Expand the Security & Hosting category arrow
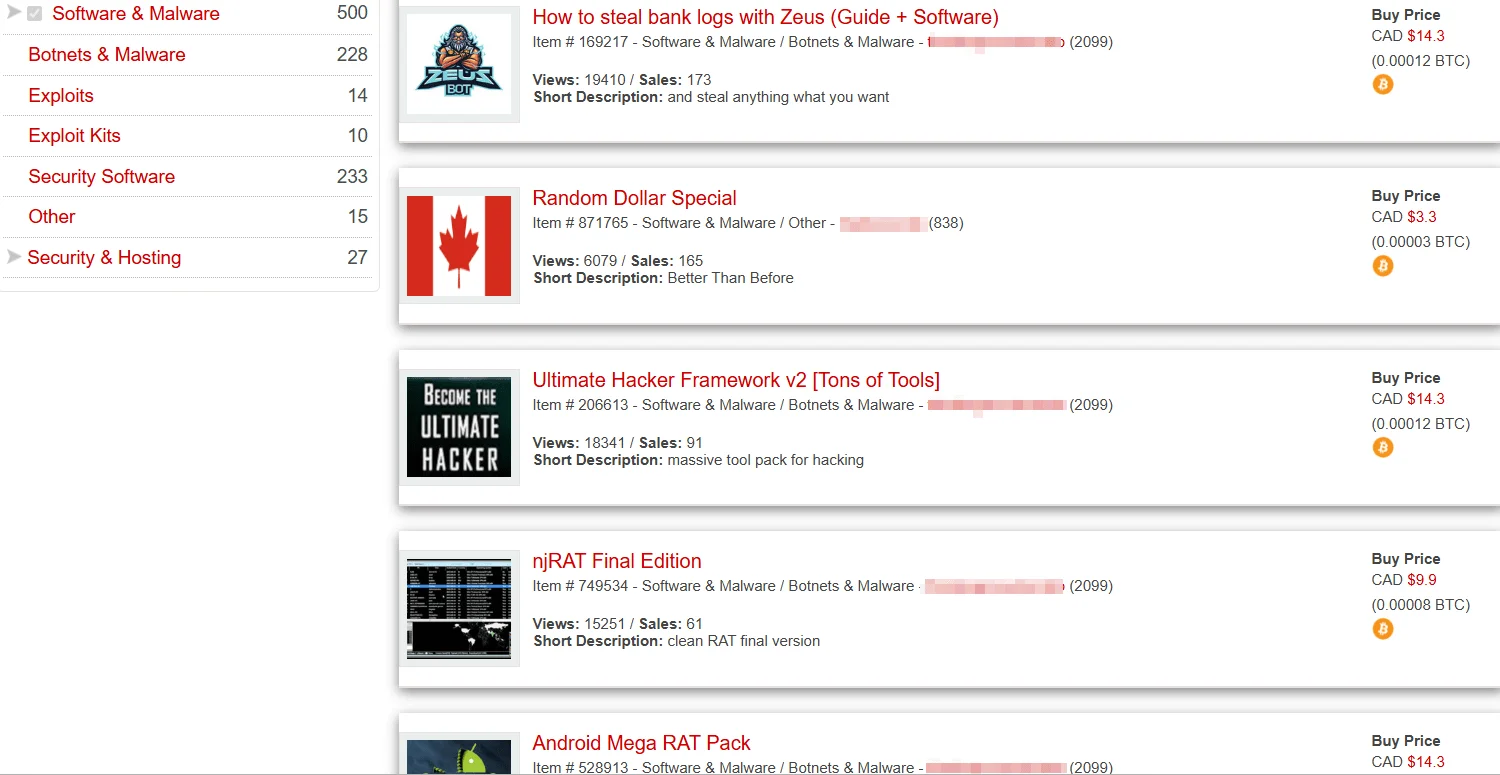The width and height of the screenshot is (1500, 775). [x=14, y=257]
